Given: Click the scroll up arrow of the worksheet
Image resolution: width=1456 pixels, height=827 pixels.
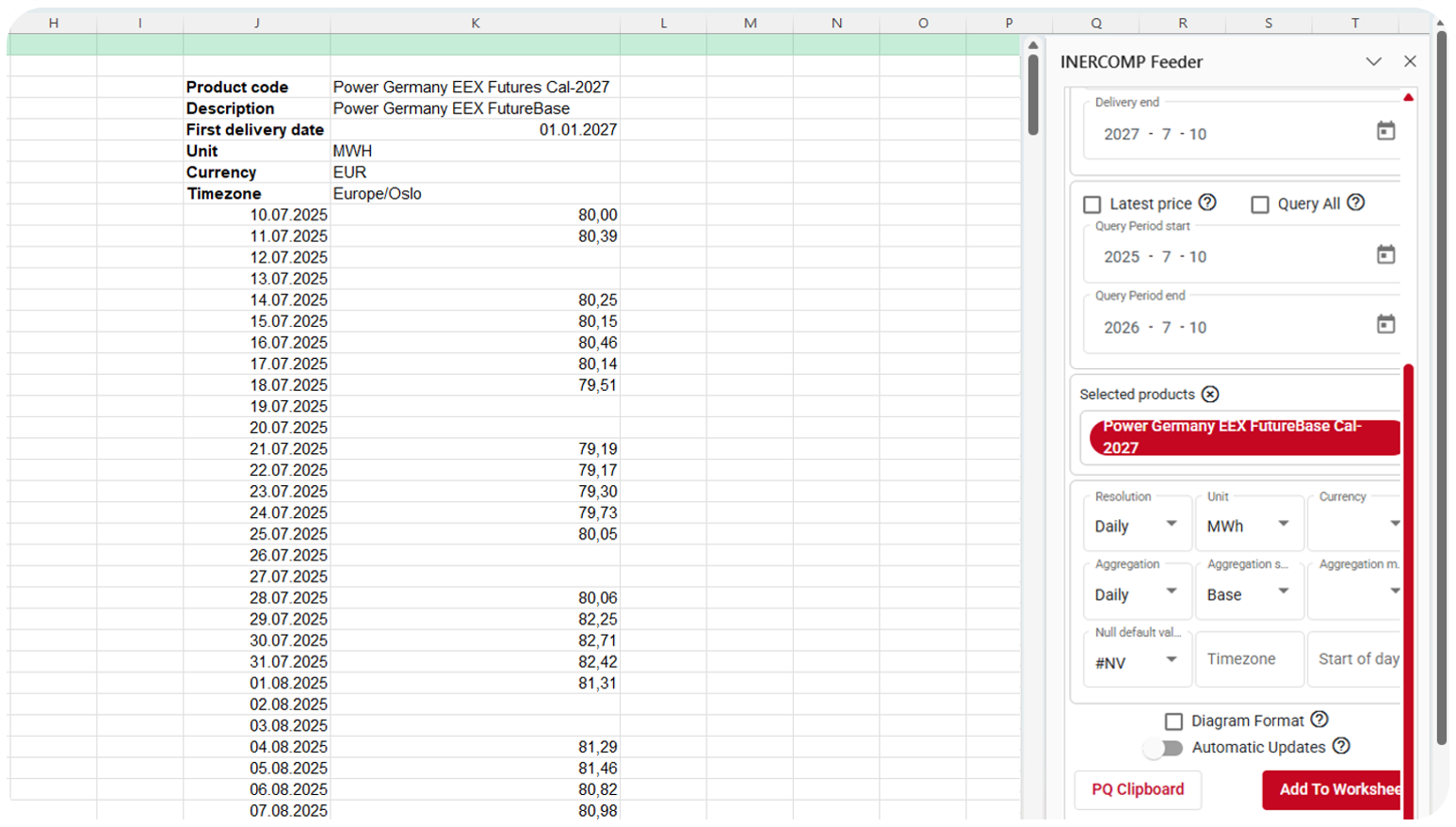Looking at the screenshot, I should pyautogui.click(x=1033, y=45).
